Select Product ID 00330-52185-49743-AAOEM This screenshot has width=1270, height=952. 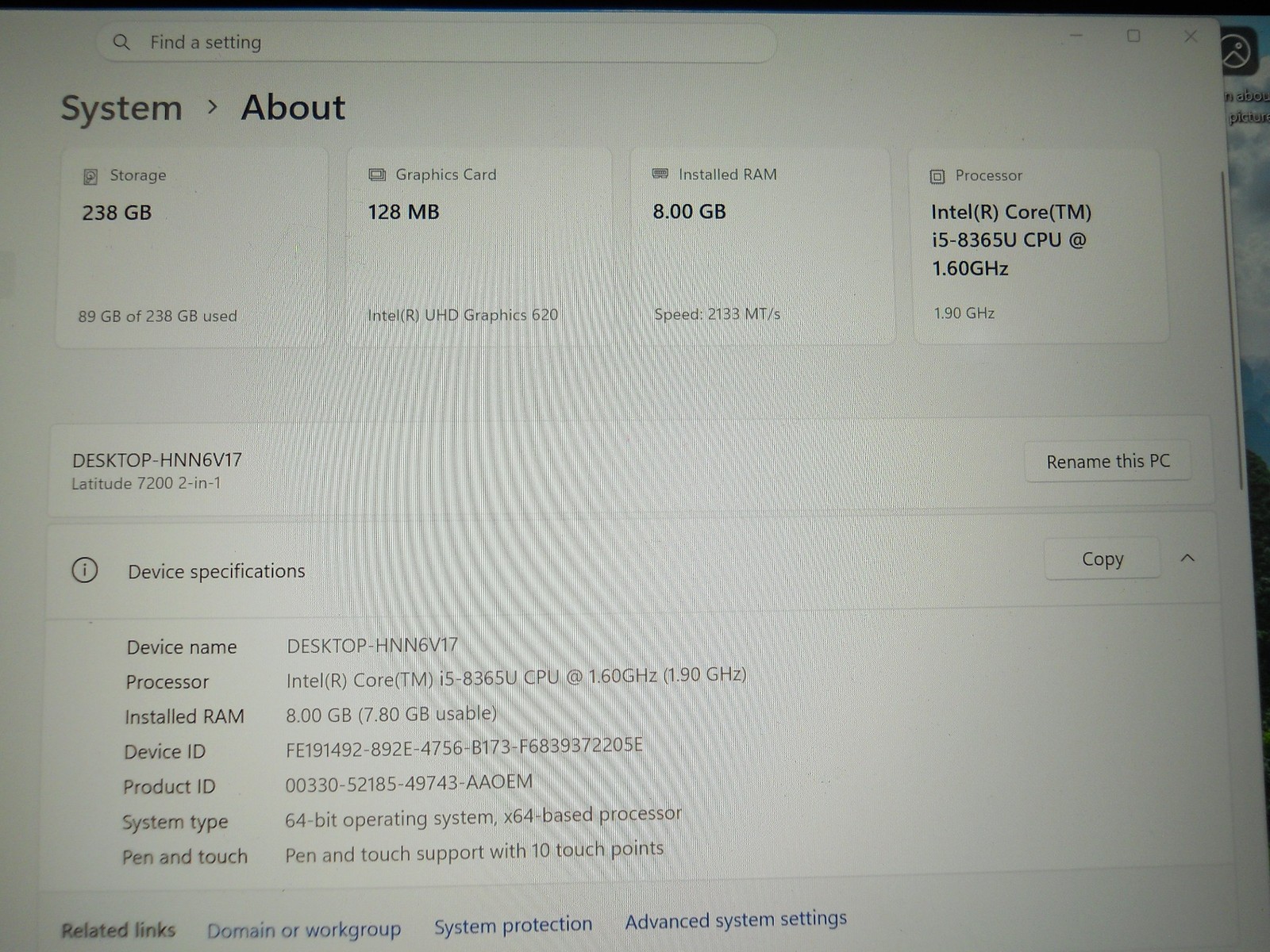(409, 783)
